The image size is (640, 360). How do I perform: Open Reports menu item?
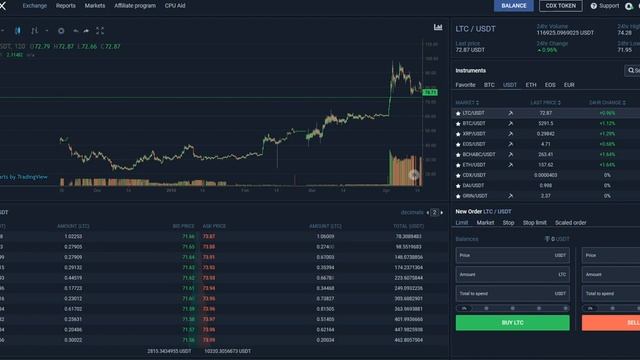click(66, 6)
